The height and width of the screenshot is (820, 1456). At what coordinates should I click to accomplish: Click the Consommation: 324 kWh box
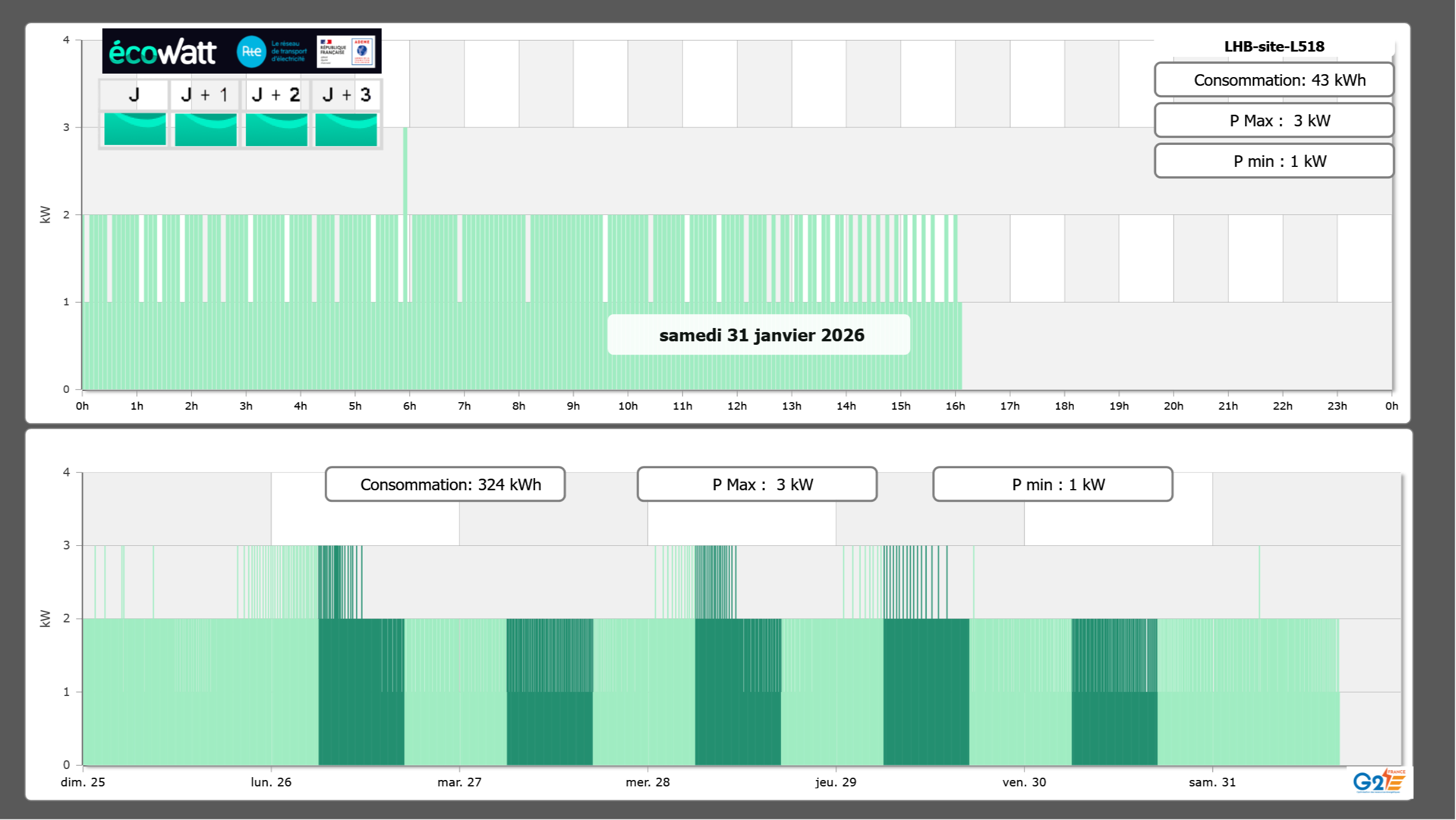coord(445,484)
